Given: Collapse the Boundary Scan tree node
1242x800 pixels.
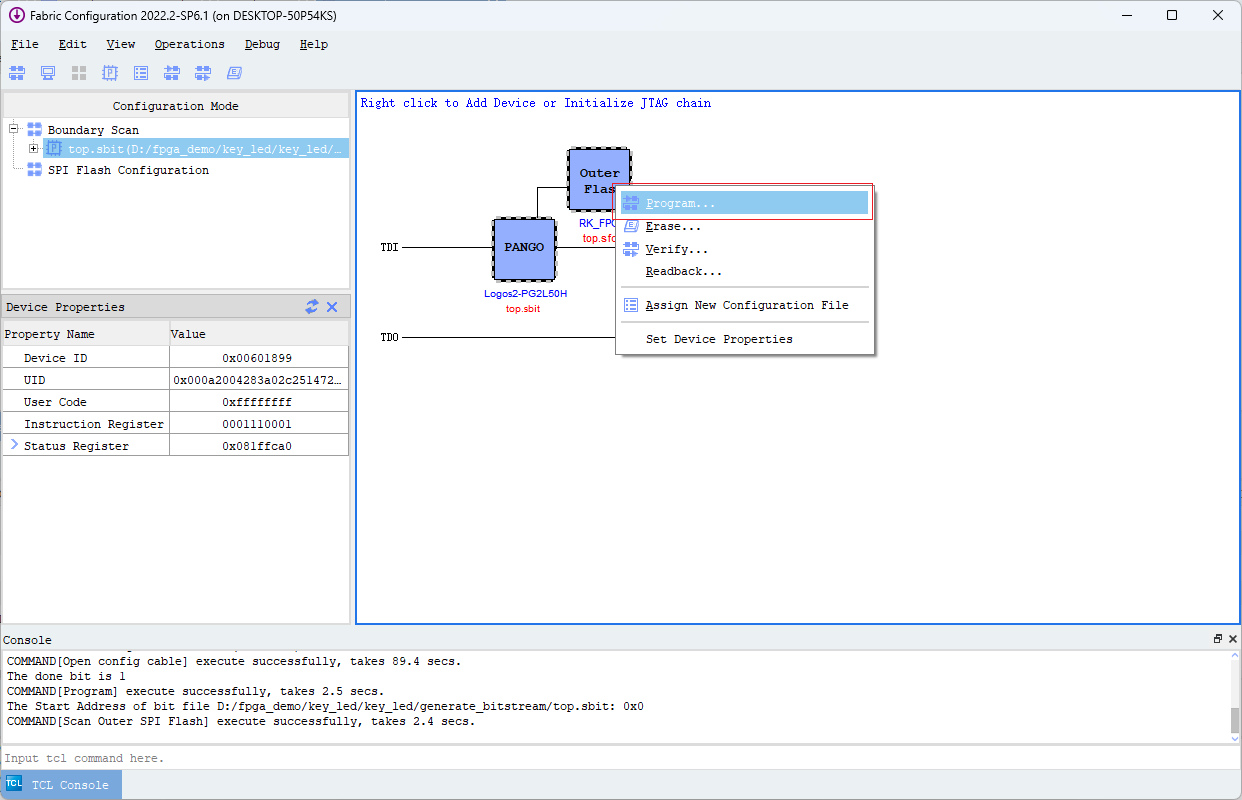Looking at the screenshot, I should 13,129.
